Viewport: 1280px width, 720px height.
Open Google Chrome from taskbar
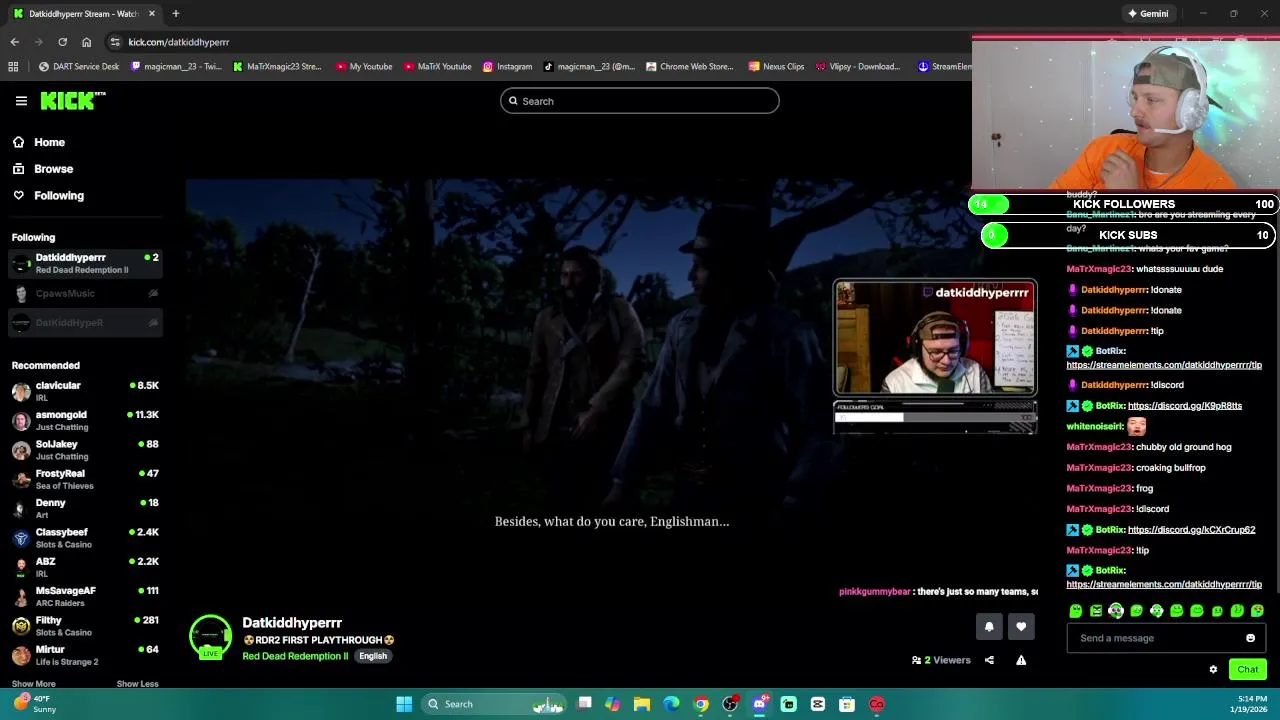click(x=701, y=704)
